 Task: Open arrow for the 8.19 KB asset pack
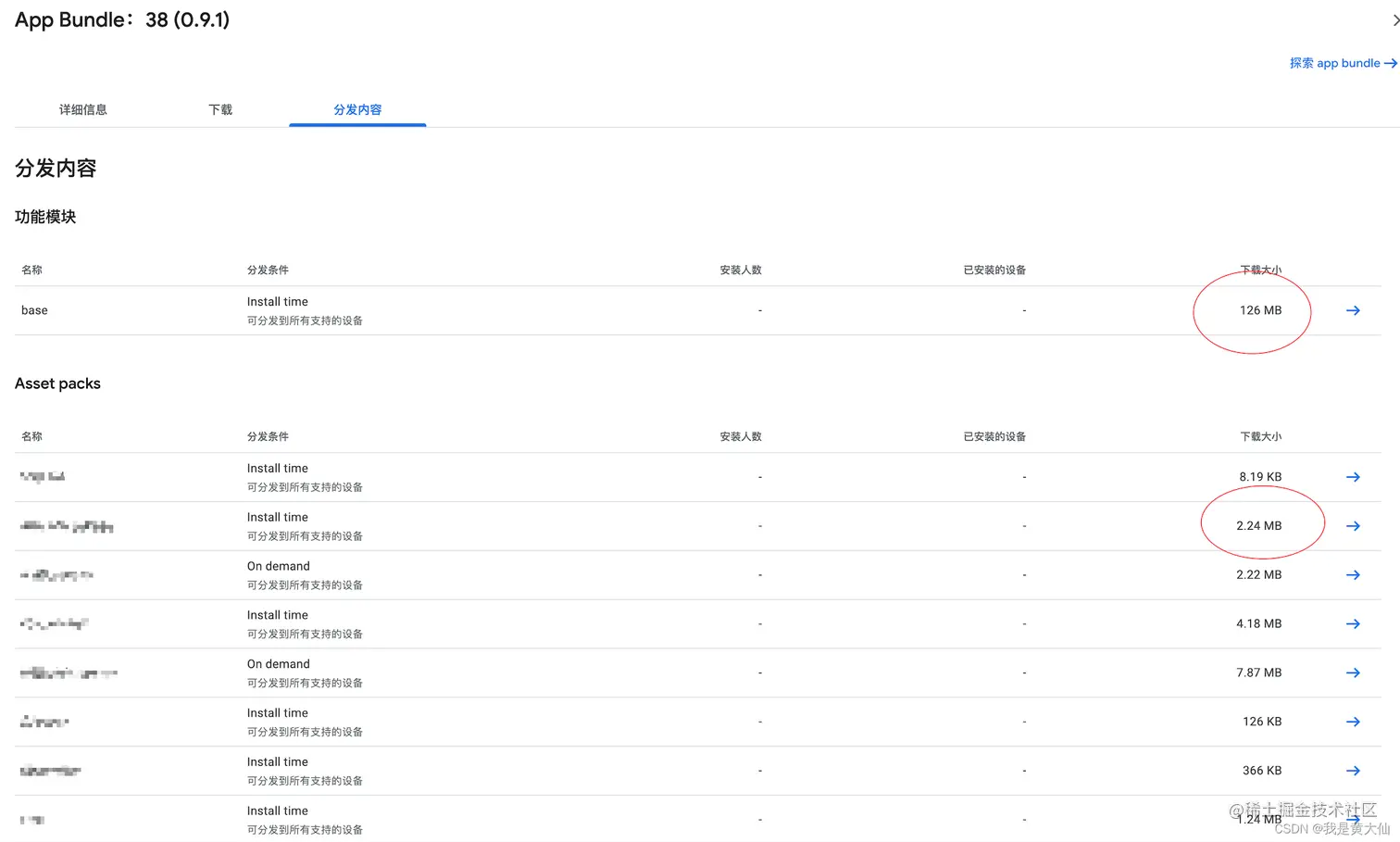click(1353, 477)
